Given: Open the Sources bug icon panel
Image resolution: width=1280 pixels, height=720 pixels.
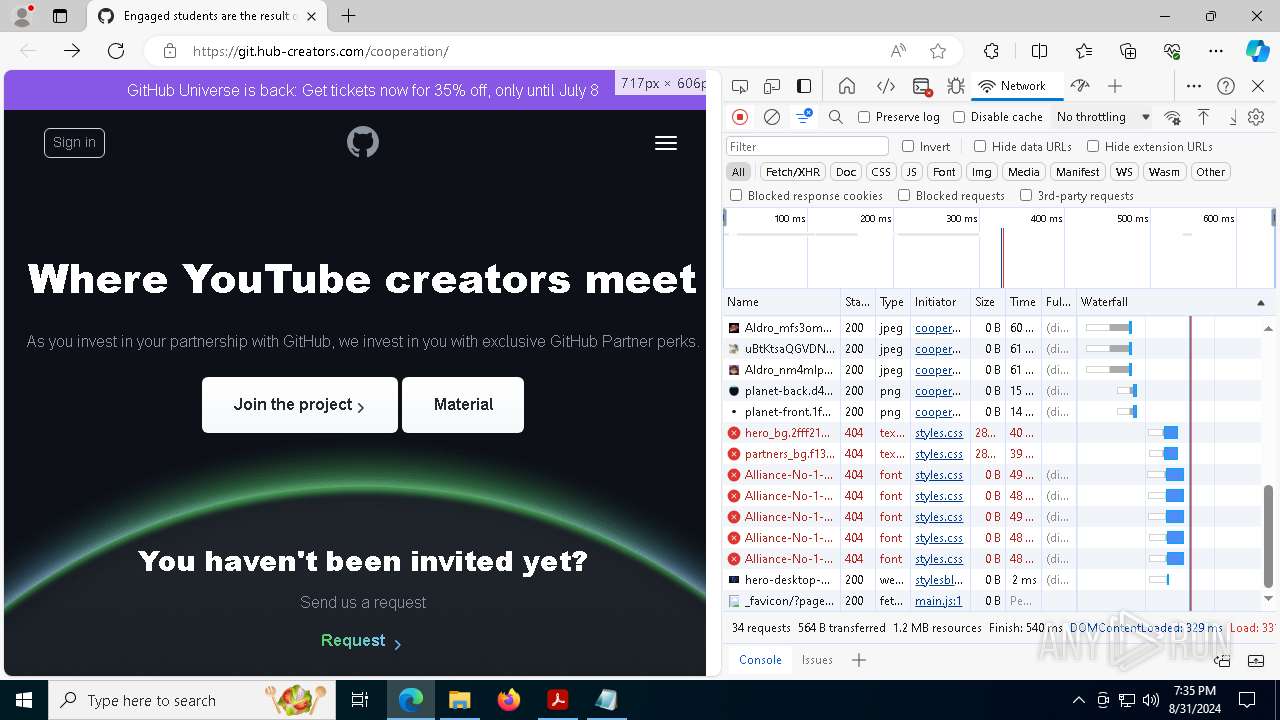Looking at the screenshot, I should click(956, 86).
